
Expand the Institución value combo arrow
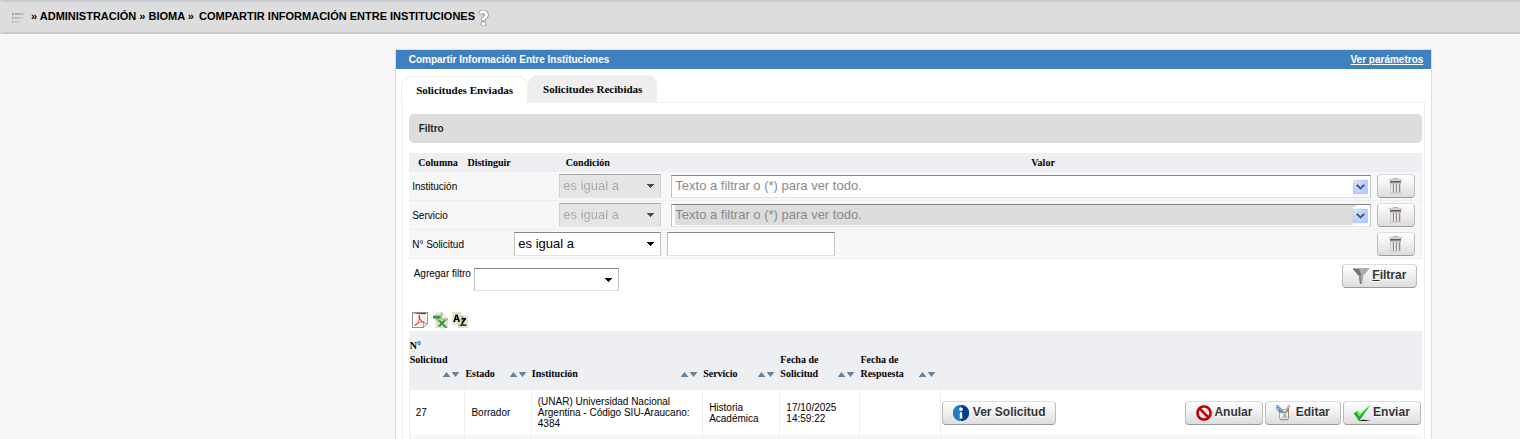[1360, 186]
